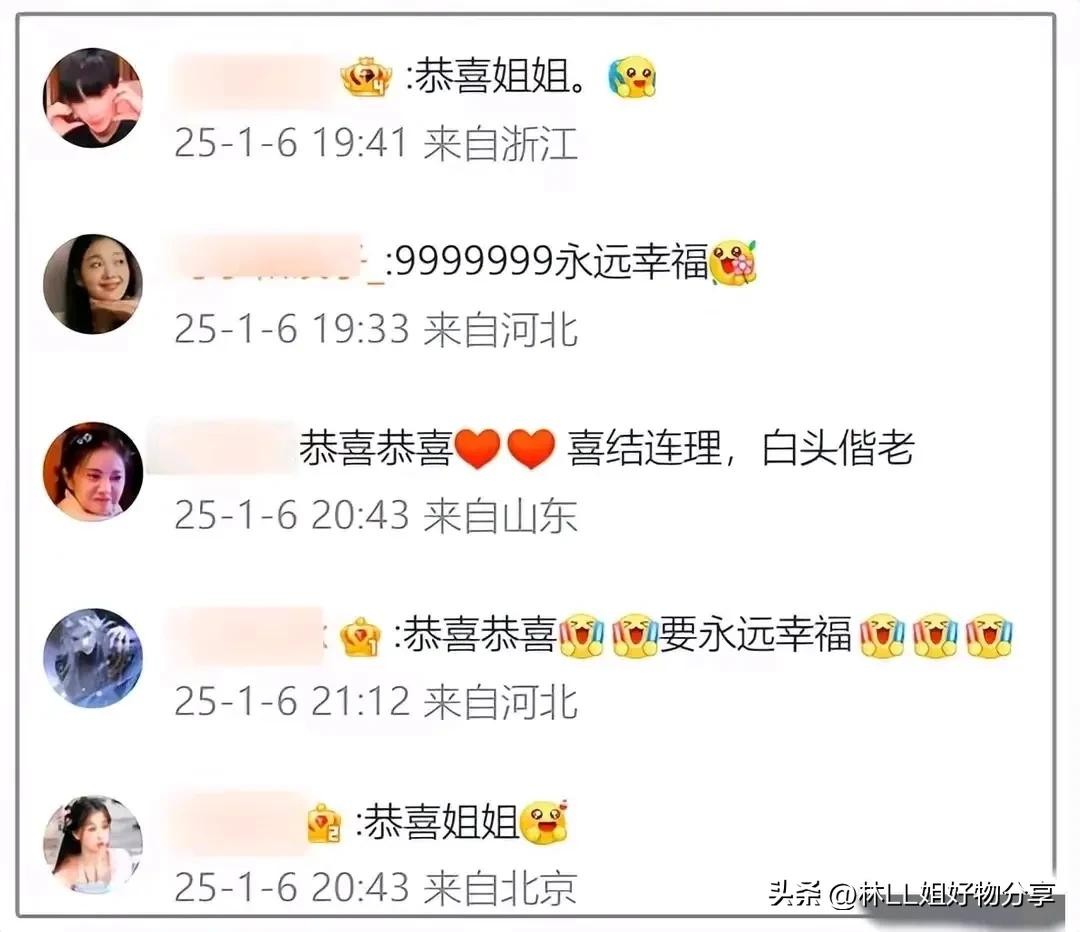Open the Beijing commenter's avatar
This screenshot has width=1080, height=932.
pos(92,845)
